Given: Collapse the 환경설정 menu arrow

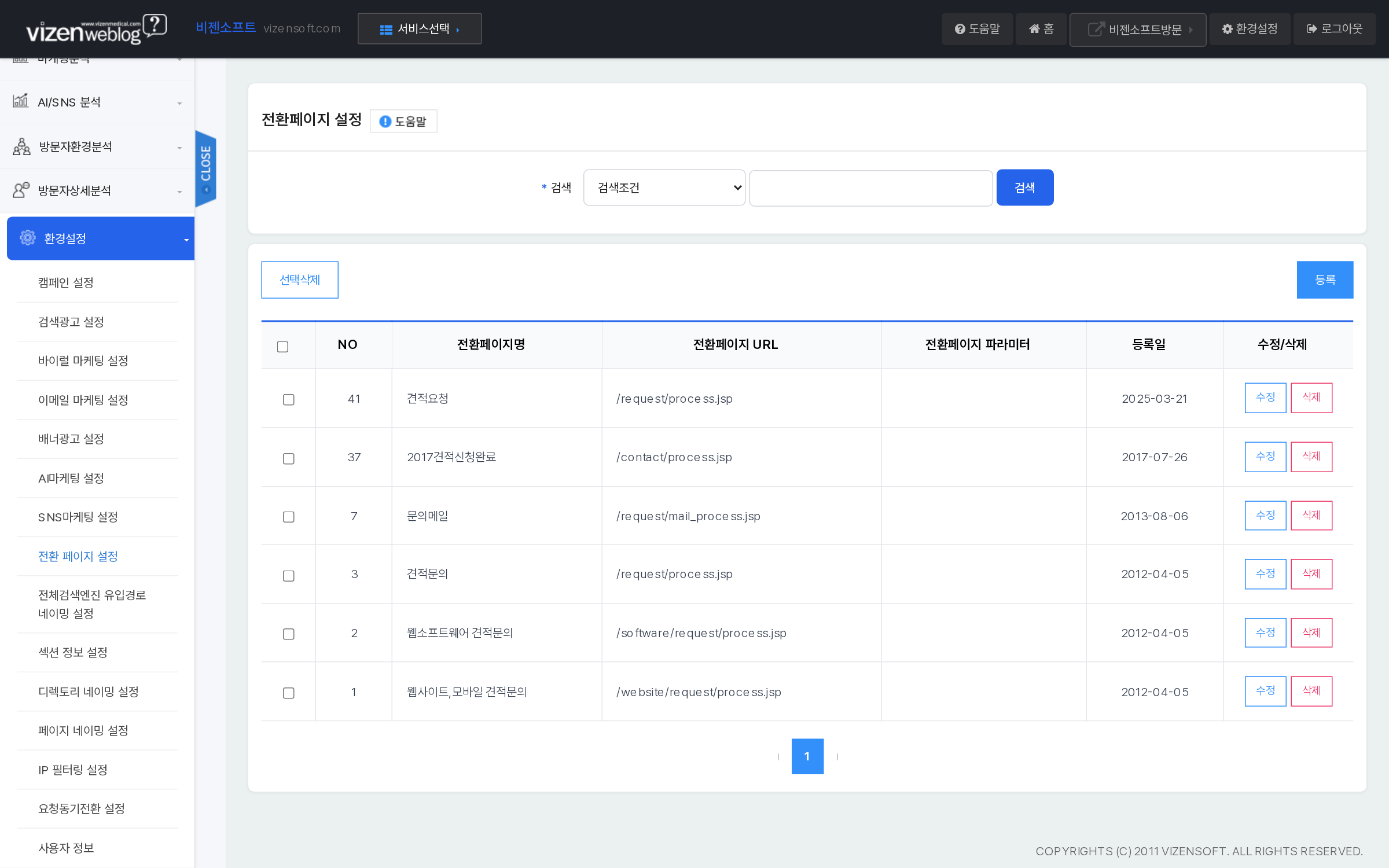Looking at the screenshot, I should tap(186, 240).
